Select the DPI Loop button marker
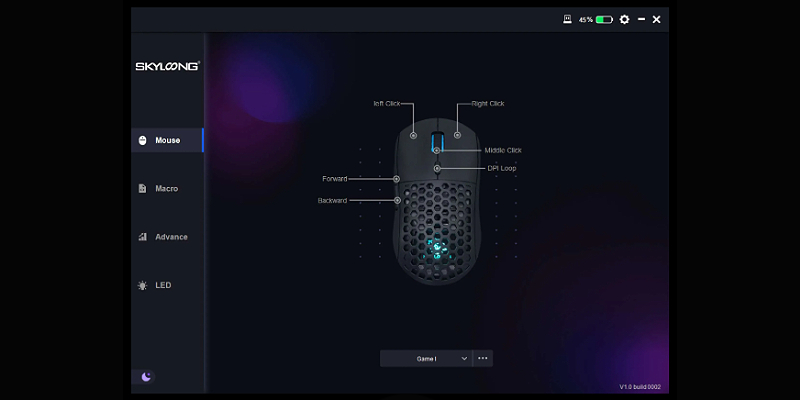The height and width of the screenshot is (400, 800). pos(437,168)
